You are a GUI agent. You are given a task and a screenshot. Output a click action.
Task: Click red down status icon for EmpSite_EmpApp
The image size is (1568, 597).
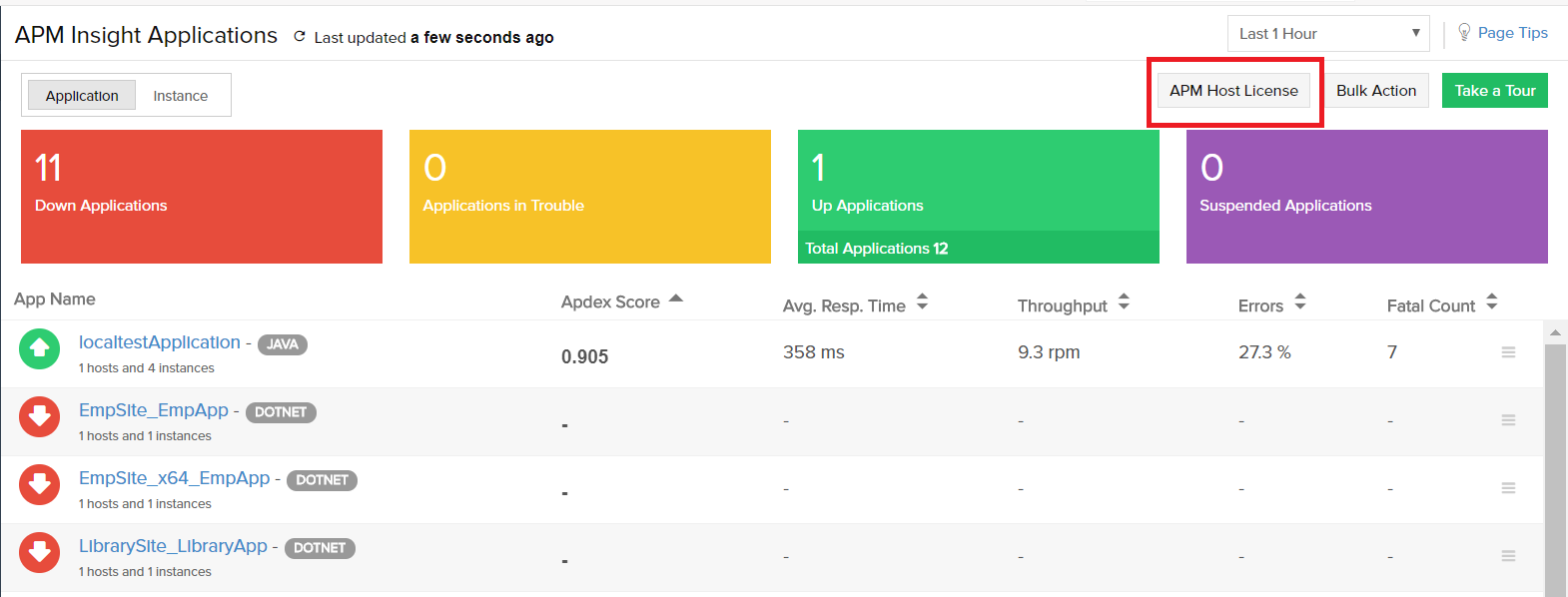pyautogui.click(x=39, y=416)
